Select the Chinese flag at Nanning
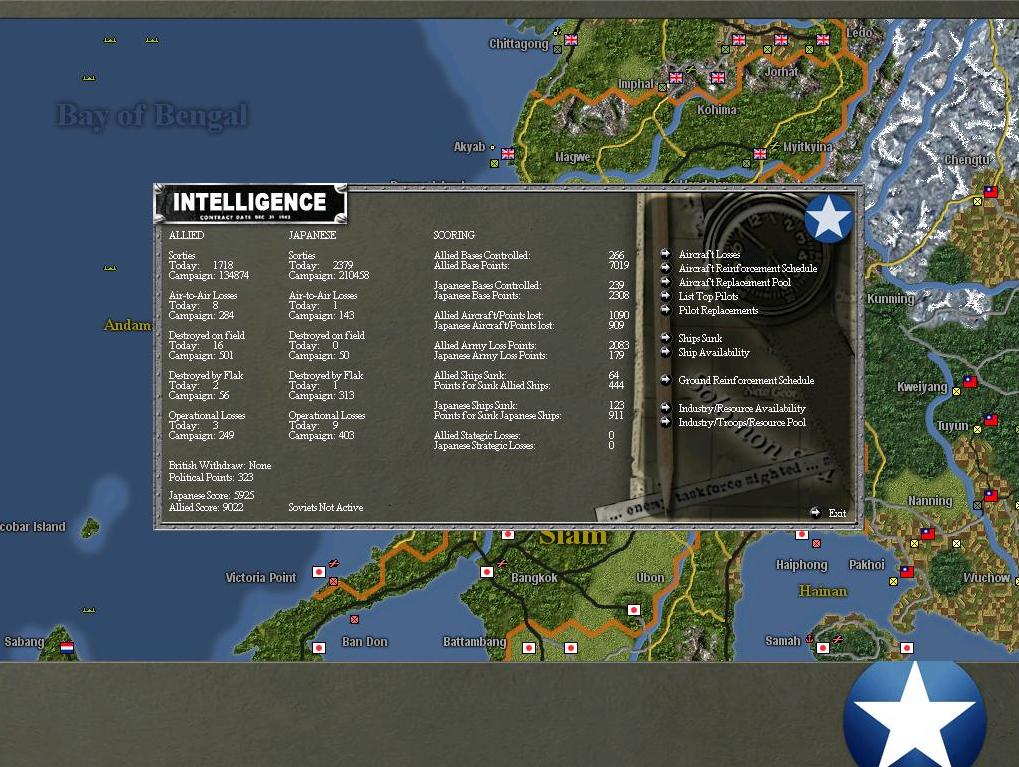 click(x=990, y=495)
